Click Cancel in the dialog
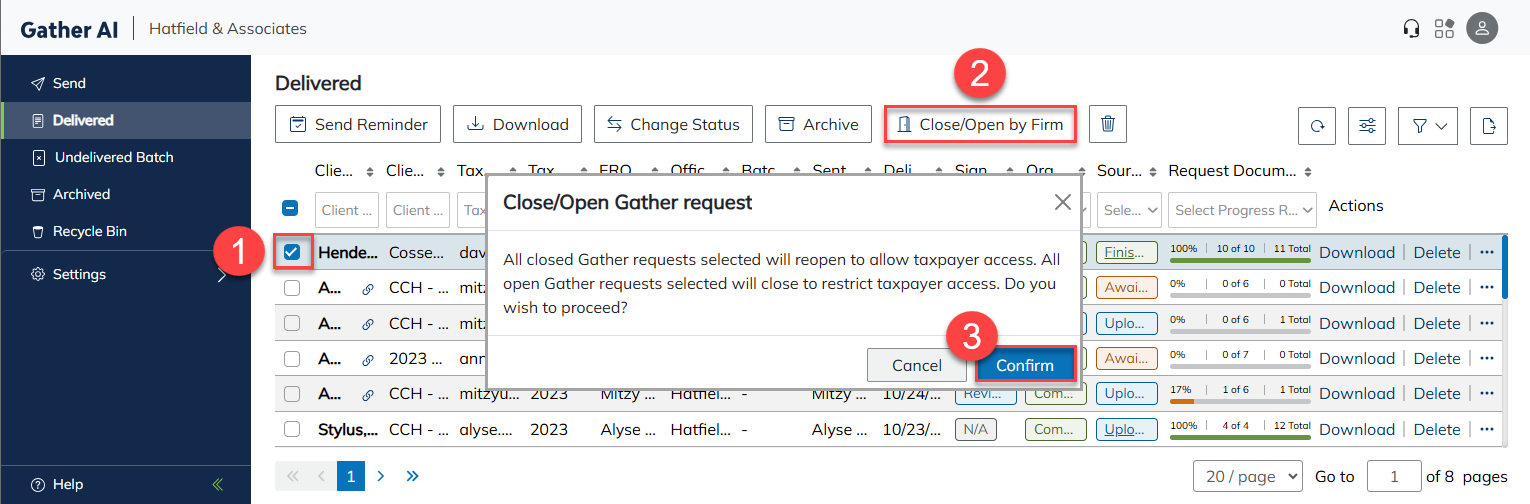The height and width of the screenshot is (504, 1530). tap(917, 365)
